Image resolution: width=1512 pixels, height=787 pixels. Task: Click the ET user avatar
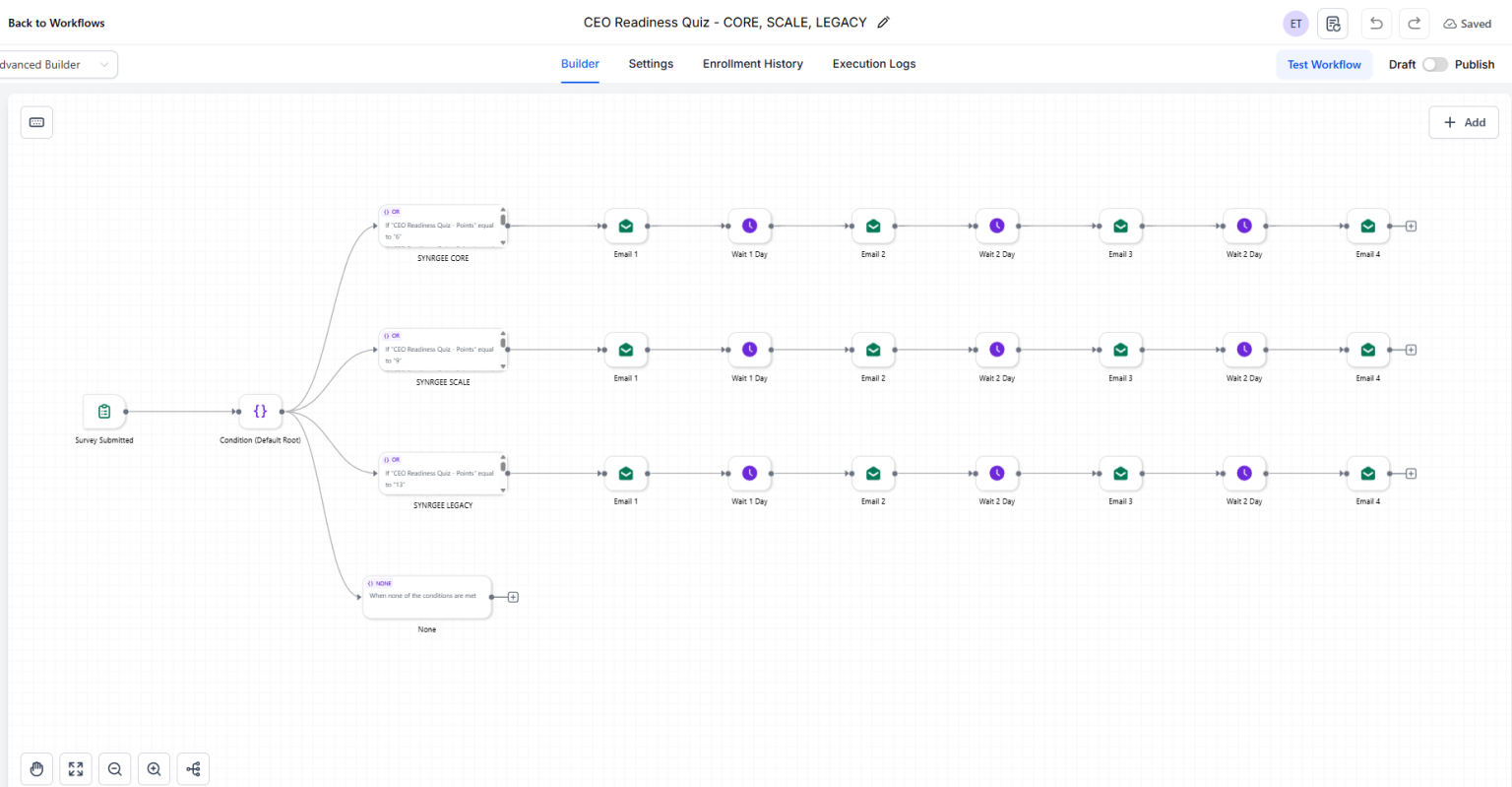click(x=1296, y=24)
